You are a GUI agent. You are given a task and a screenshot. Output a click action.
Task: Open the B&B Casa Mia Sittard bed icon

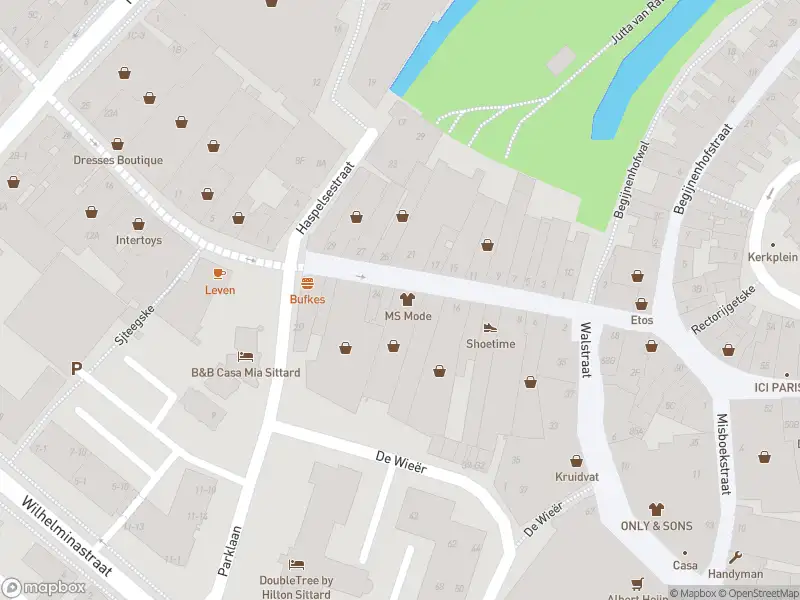245,356
